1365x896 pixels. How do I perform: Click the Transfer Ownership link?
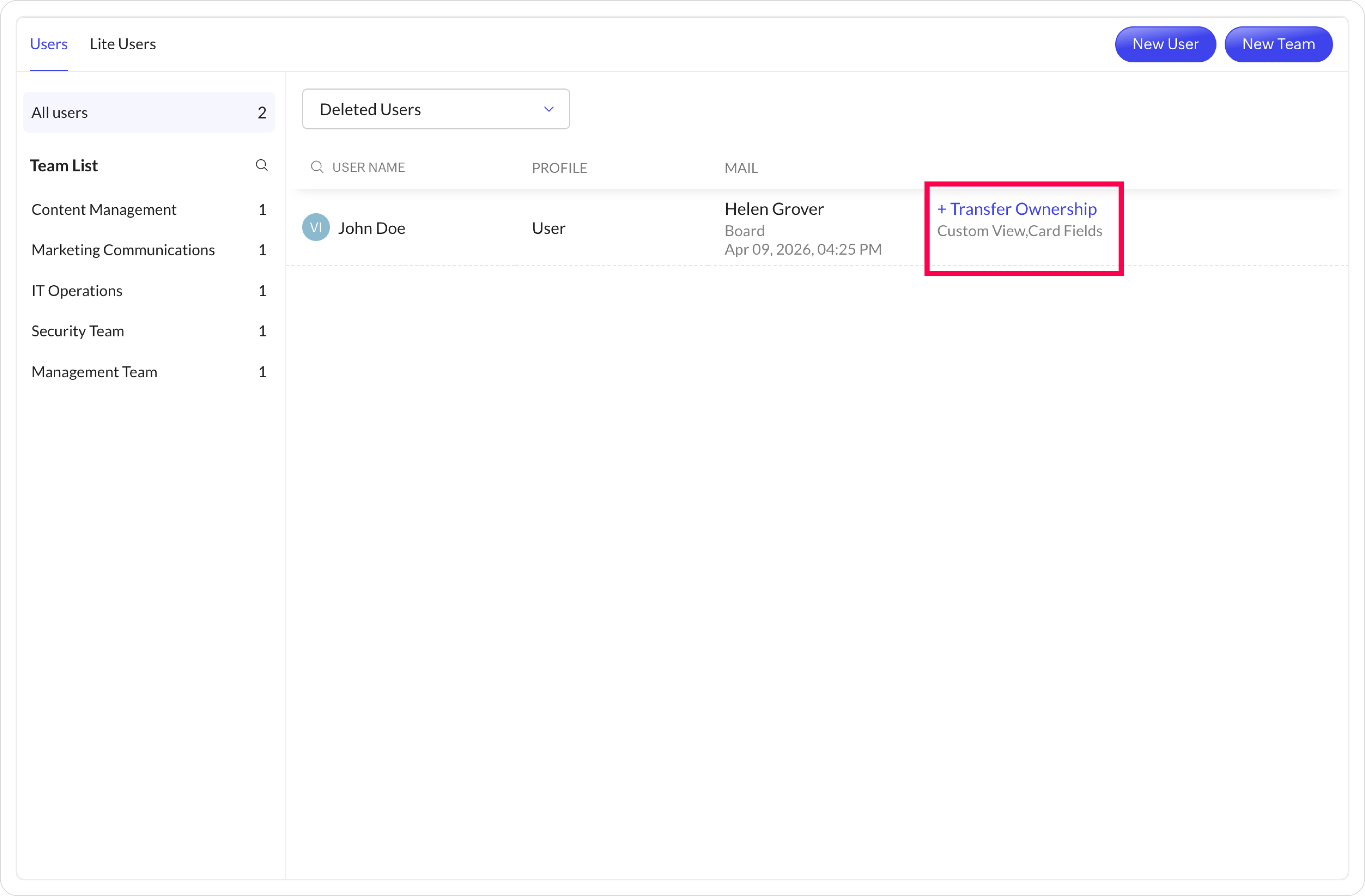(1017, 209)
